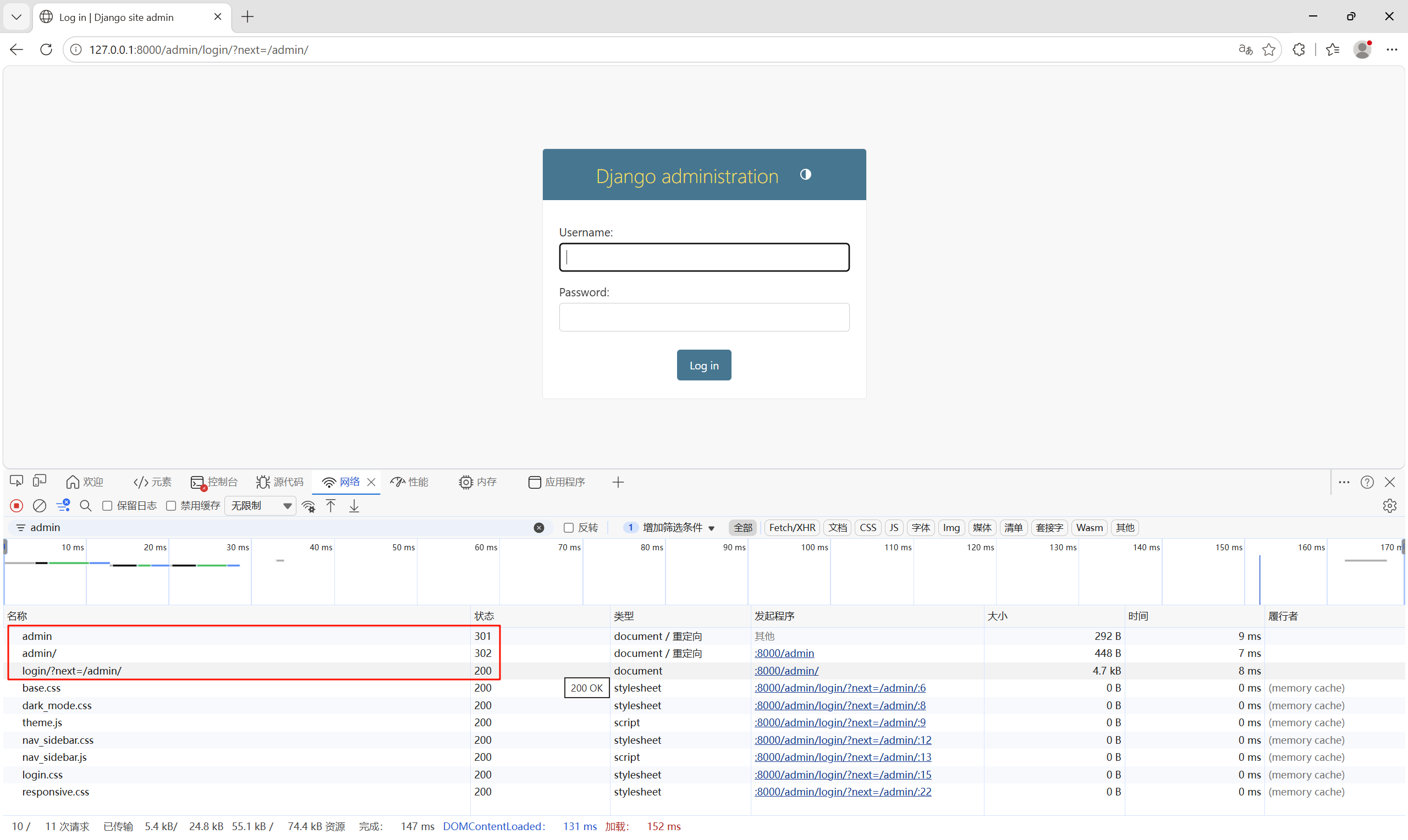Enable the 保留日志 checkbox

click(x=107, y=506)
